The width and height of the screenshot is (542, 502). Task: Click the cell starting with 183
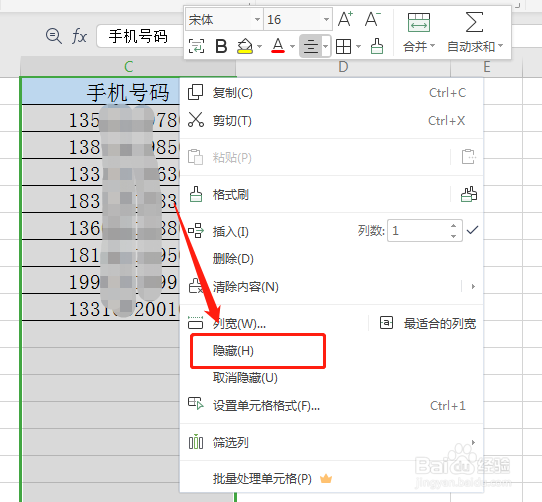tap(101, 199)
